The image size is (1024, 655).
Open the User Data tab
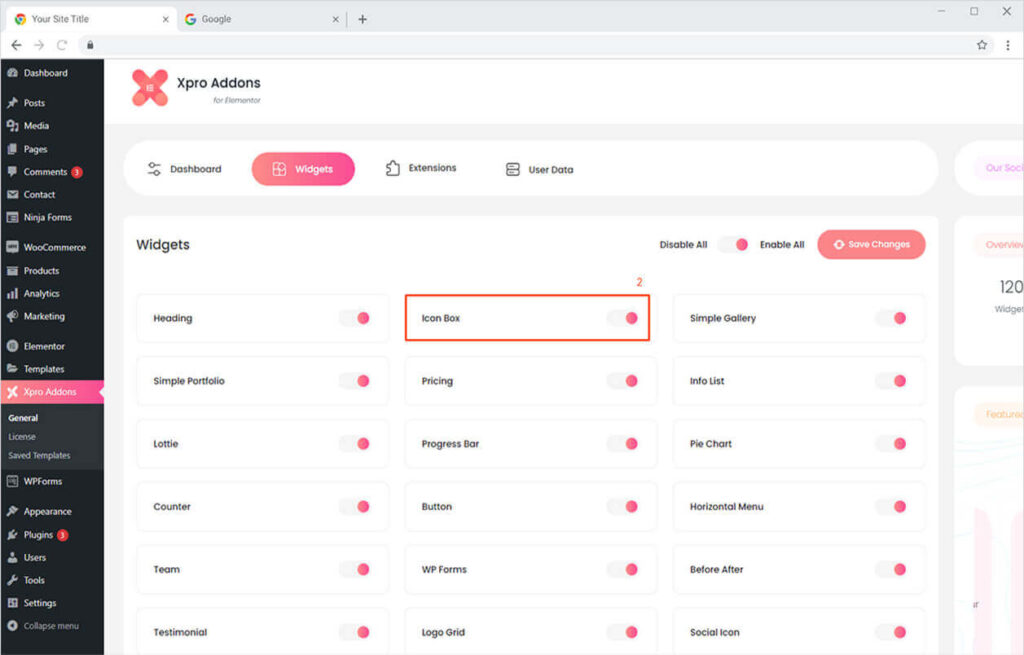[x=540, y=170]
